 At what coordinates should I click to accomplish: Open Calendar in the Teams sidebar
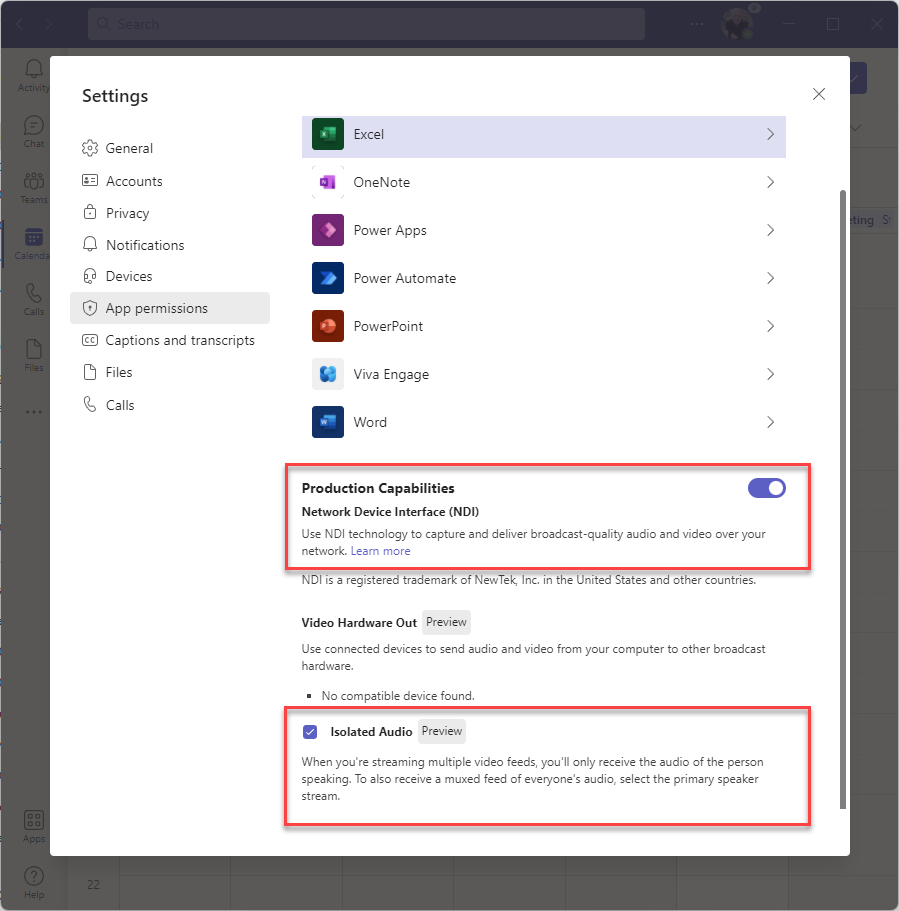[x=33, y=244]
